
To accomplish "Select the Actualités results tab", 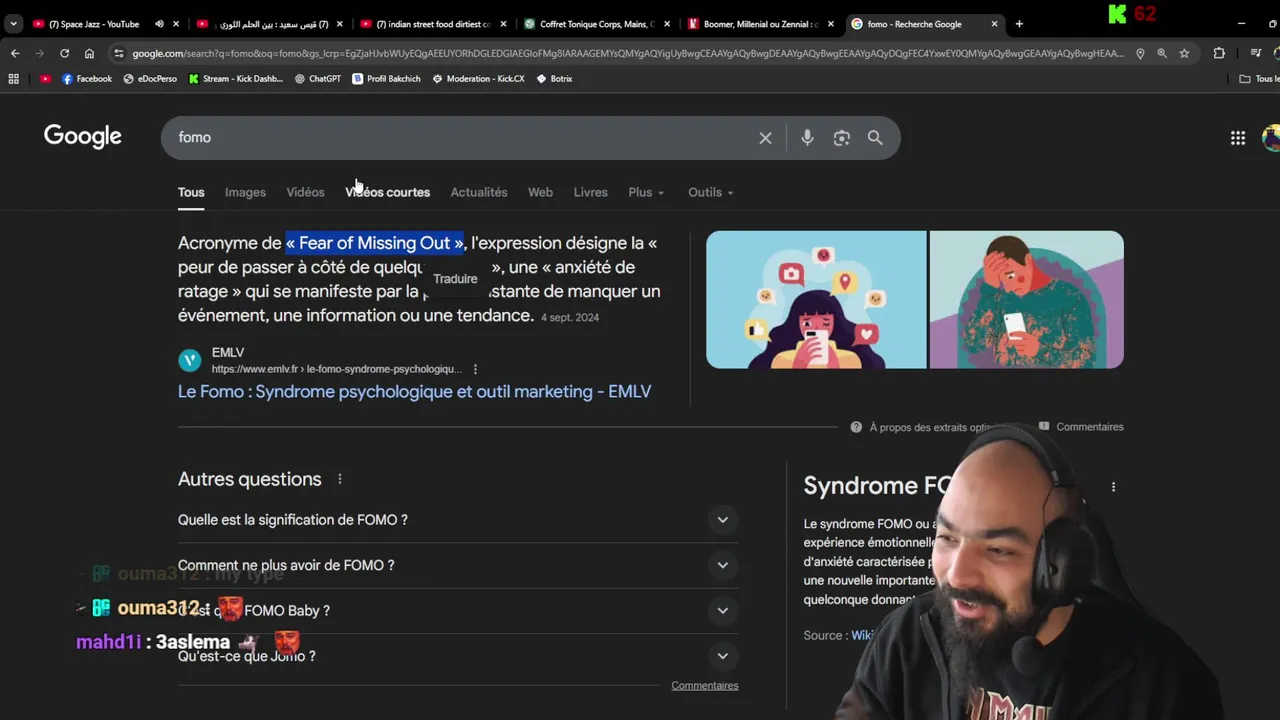I will pos(479,192).
